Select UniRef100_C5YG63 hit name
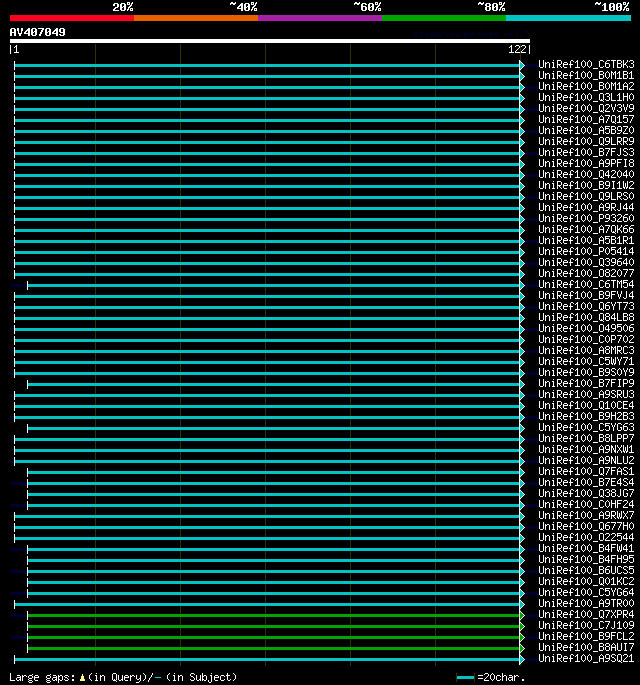Viewport: 640px width, 685px height. (586, 428)
